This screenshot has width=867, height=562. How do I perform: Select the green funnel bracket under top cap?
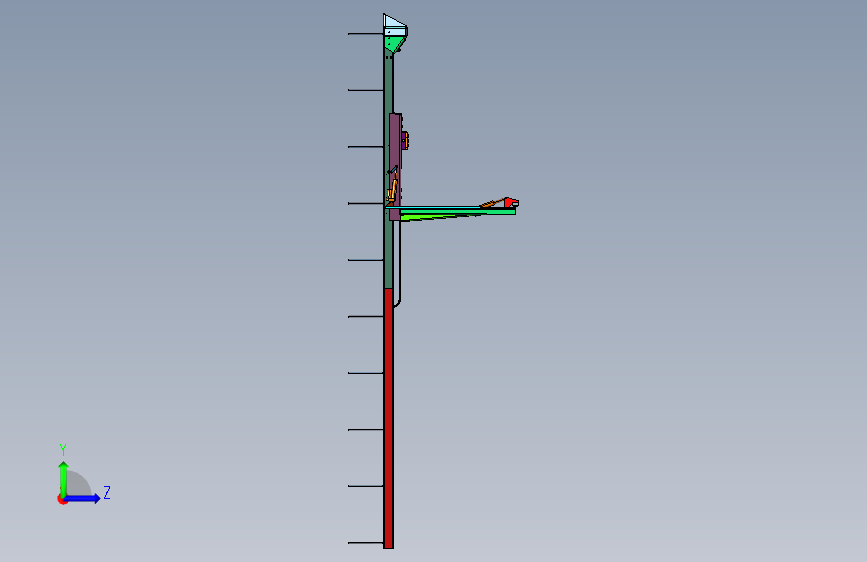click(394, 44)
